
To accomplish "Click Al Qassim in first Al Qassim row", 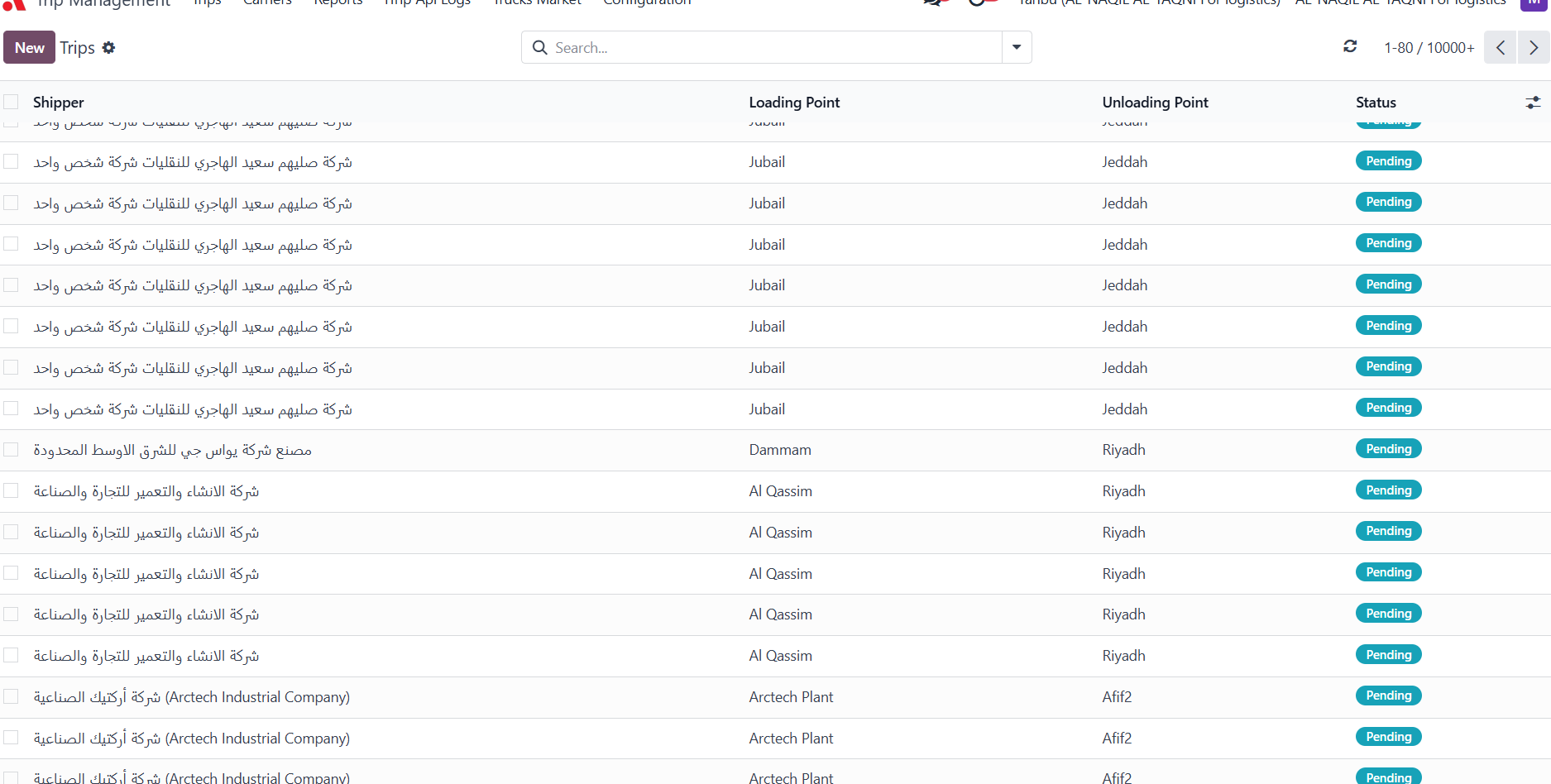I will point(780,491).
